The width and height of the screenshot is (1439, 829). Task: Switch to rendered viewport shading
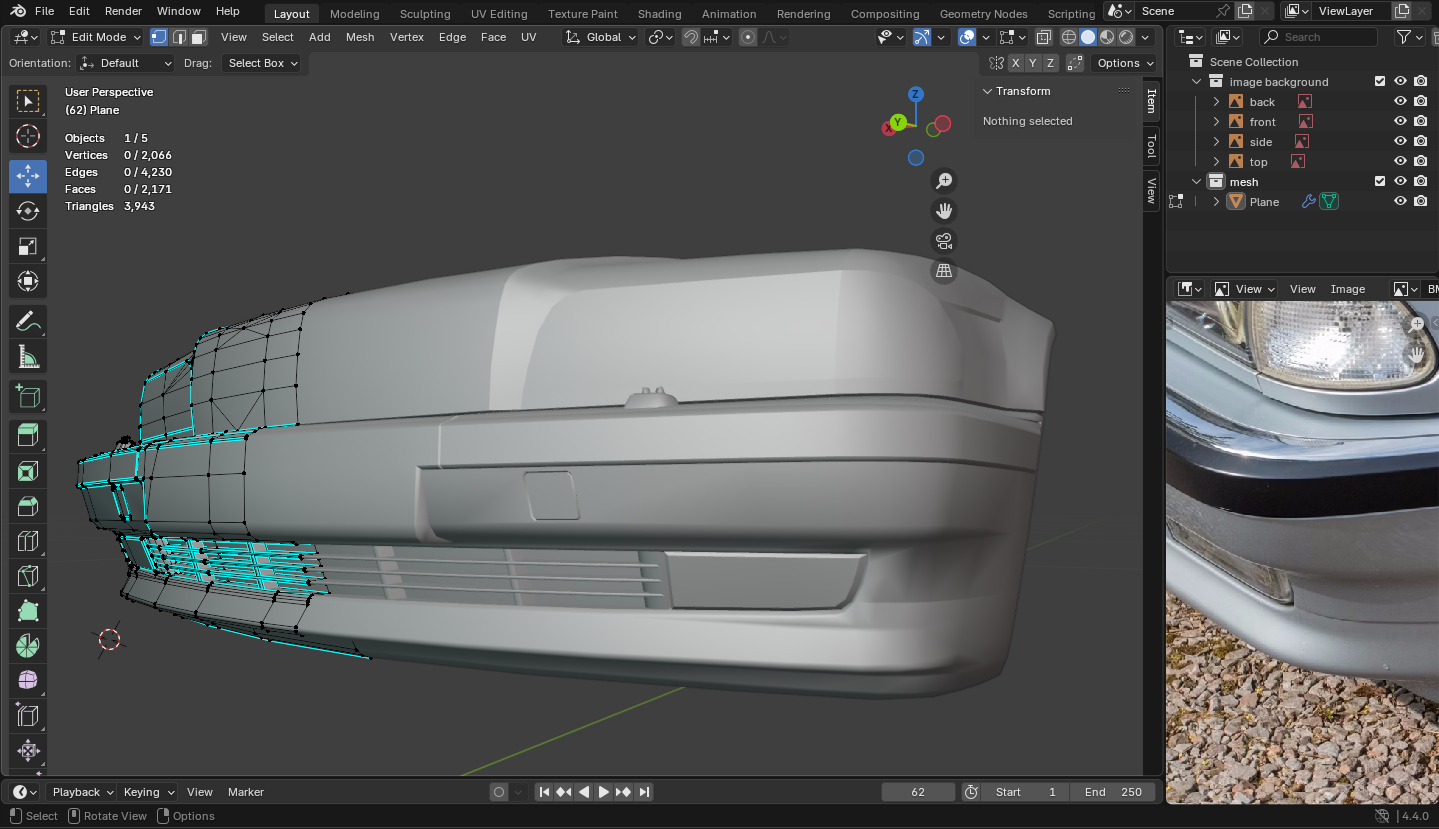[1126, 37]
